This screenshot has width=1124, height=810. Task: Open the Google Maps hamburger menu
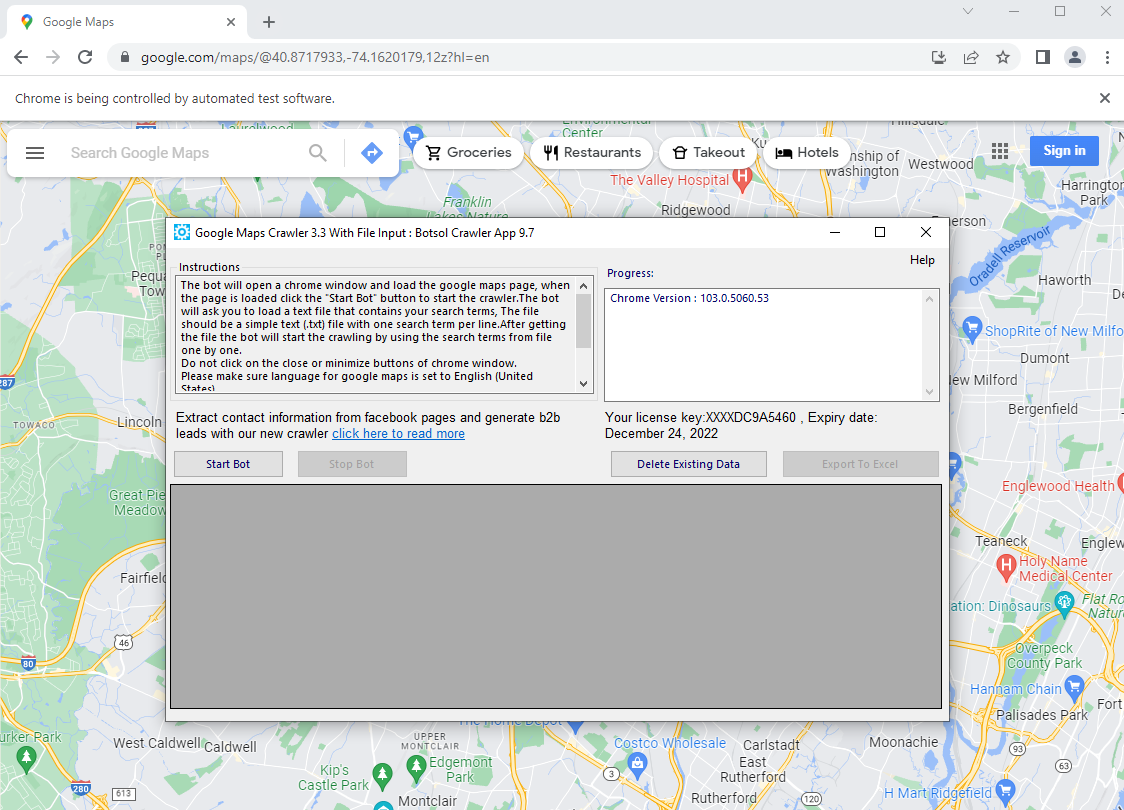pyautogui.click(x=35, y=153)
